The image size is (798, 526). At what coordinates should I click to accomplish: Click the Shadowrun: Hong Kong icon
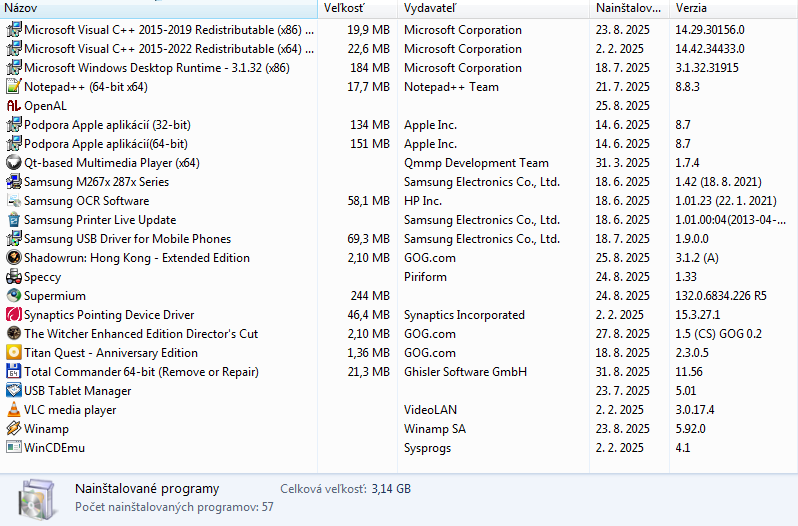pos(14,258)
